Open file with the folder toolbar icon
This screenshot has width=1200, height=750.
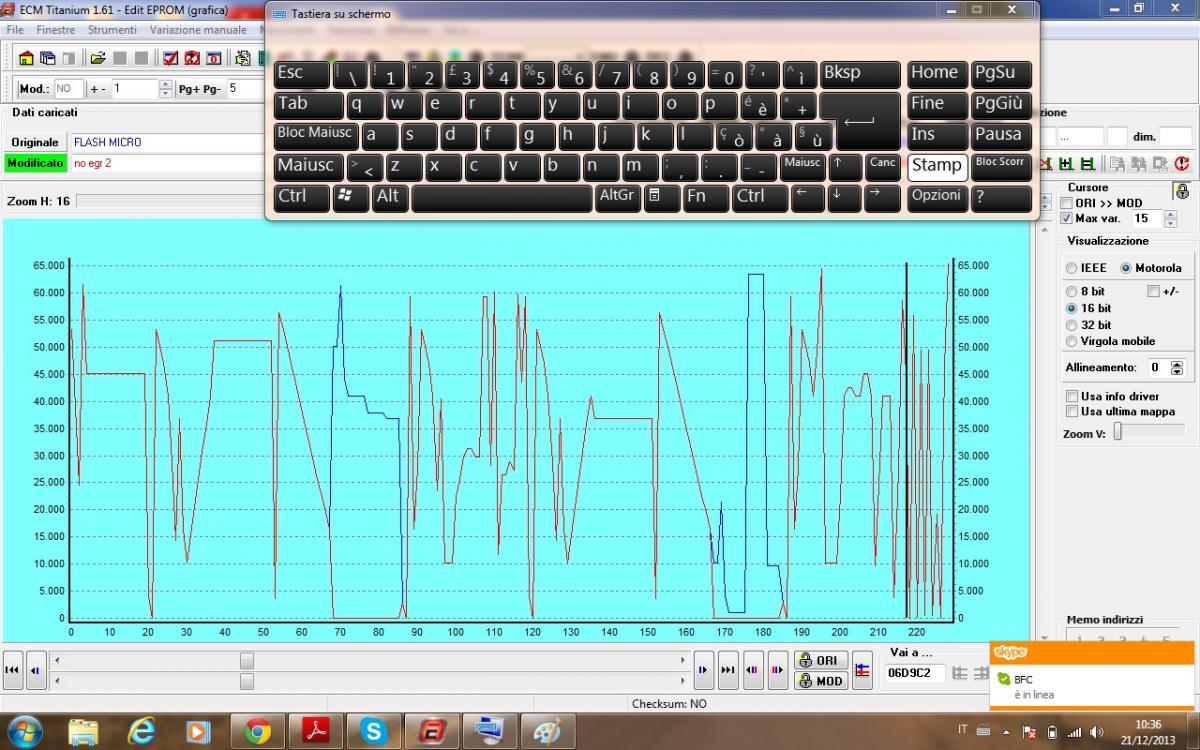98,58
